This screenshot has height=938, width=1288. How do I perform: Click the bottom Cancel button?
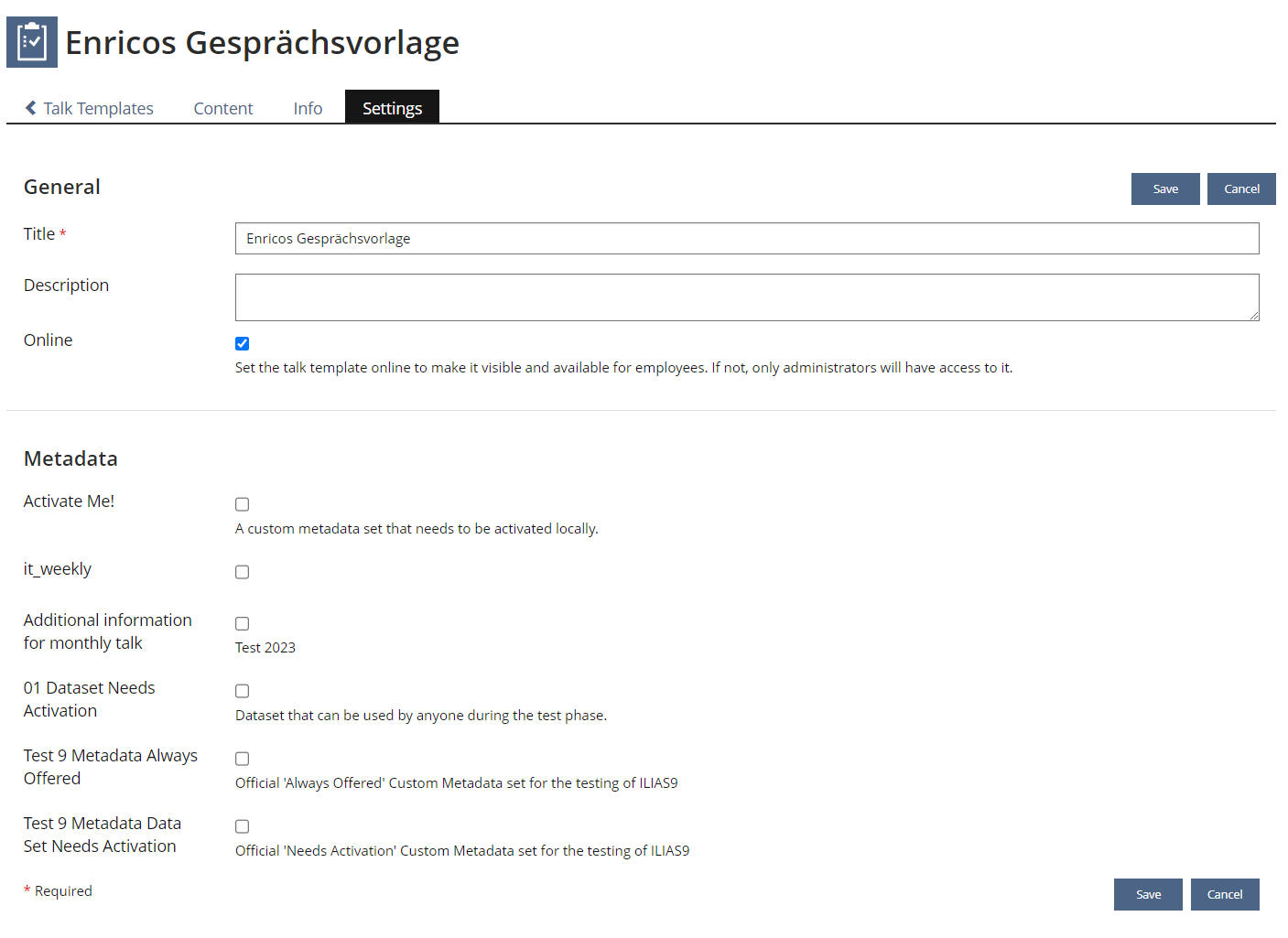pyautogui.click(x=1225, y=894)
